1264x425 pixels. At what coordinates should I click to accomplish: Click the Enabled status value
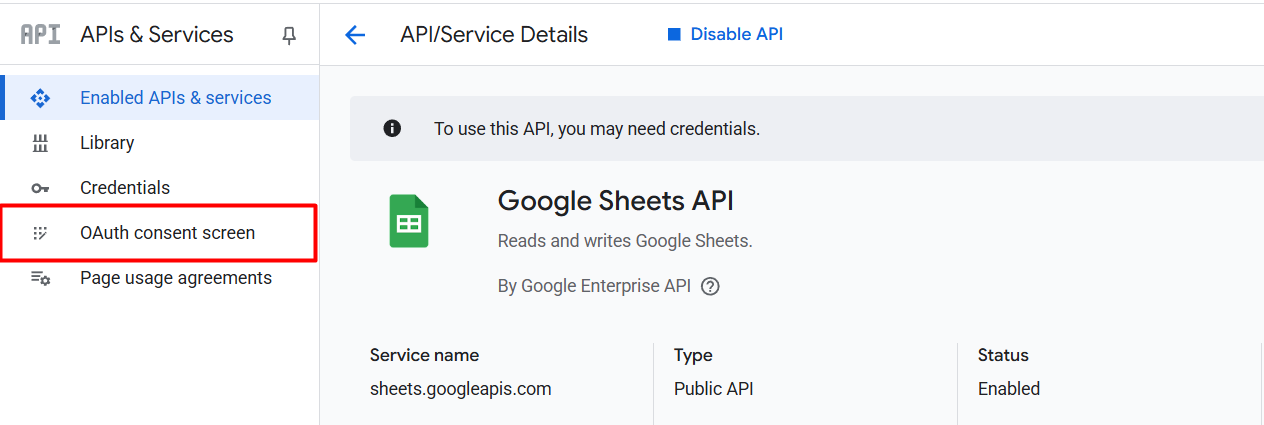(1009, 389)
